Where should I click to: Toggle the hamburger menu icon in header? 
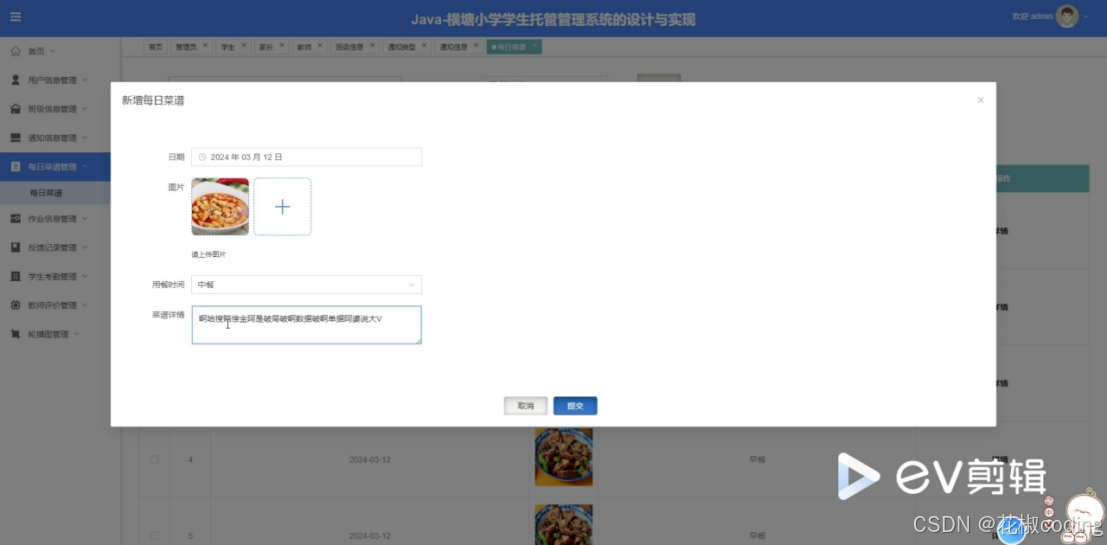point(16,17)
